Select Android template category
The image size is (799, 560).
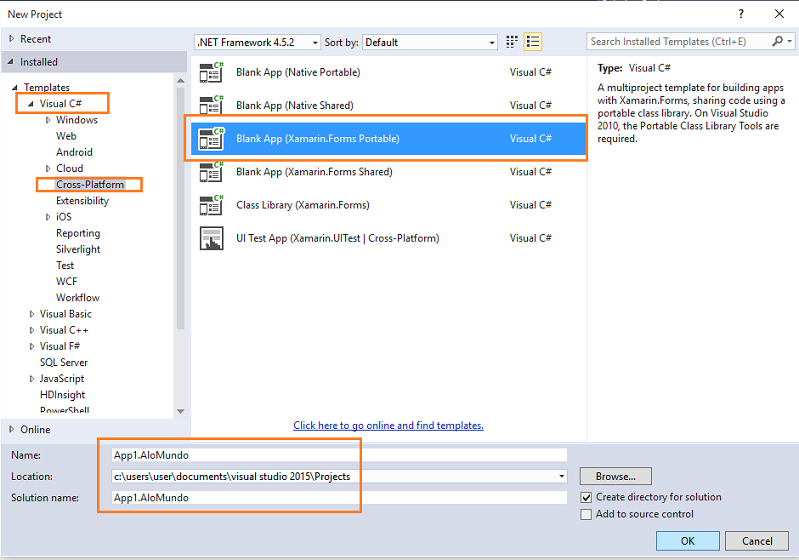click(74, 152)
